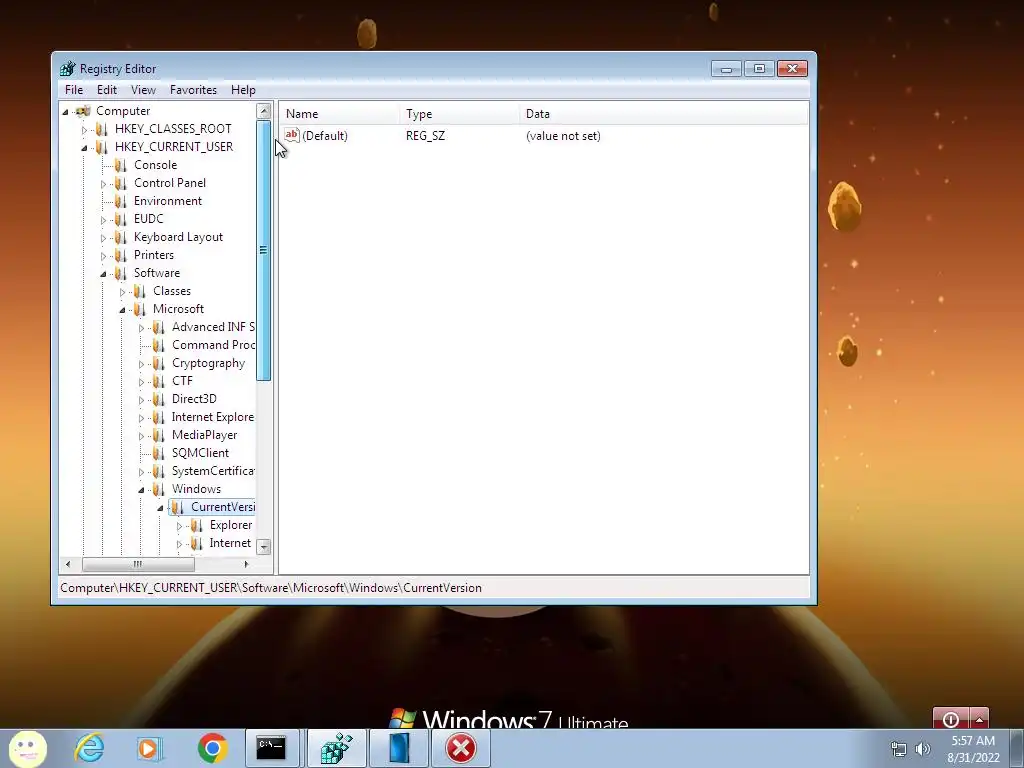Select the Explorer subkey

tap(231, 525)
